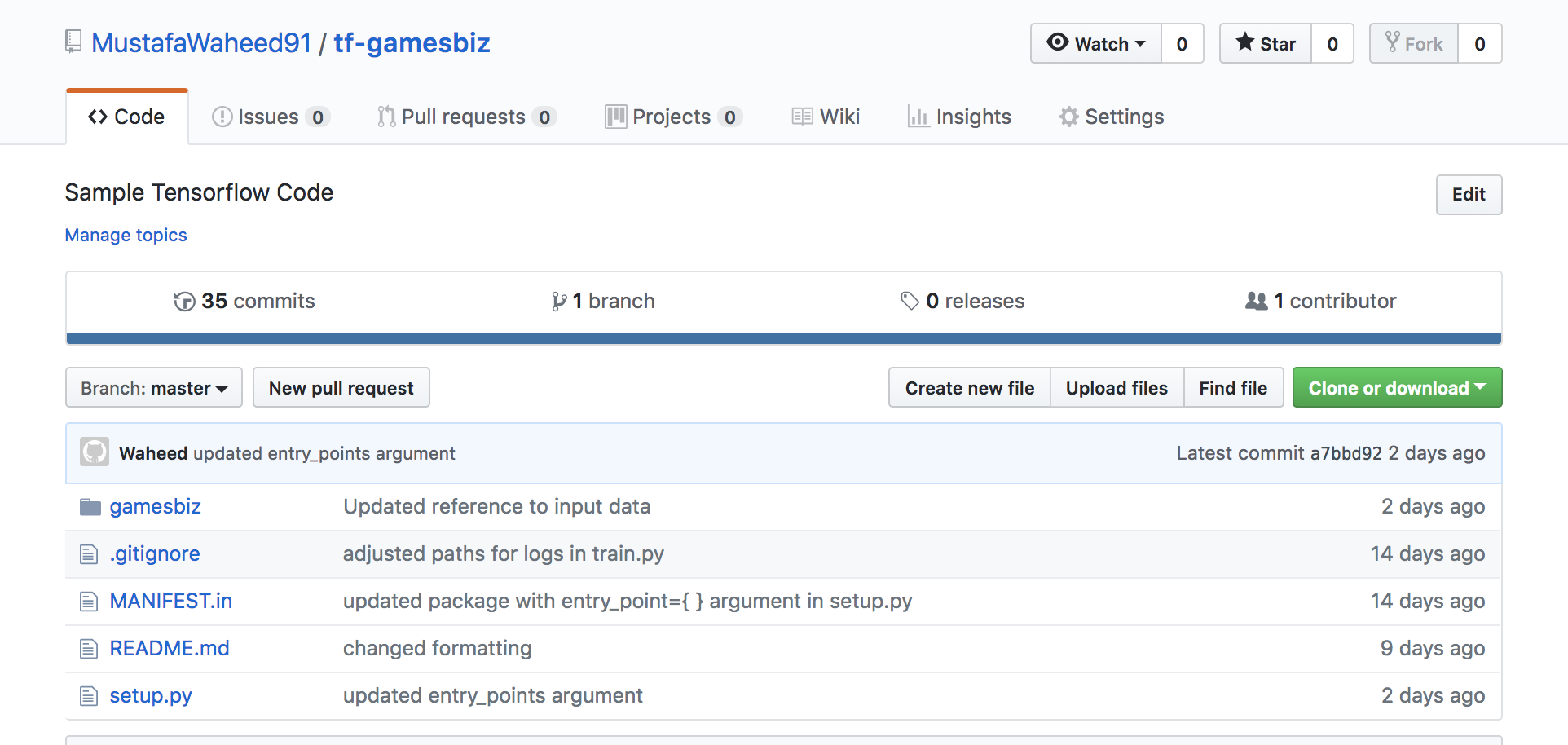Image resolution: width=1568 pixels, height=745 pixels.
Task: Click New pull request button
Action: click(x=341, y=387)
